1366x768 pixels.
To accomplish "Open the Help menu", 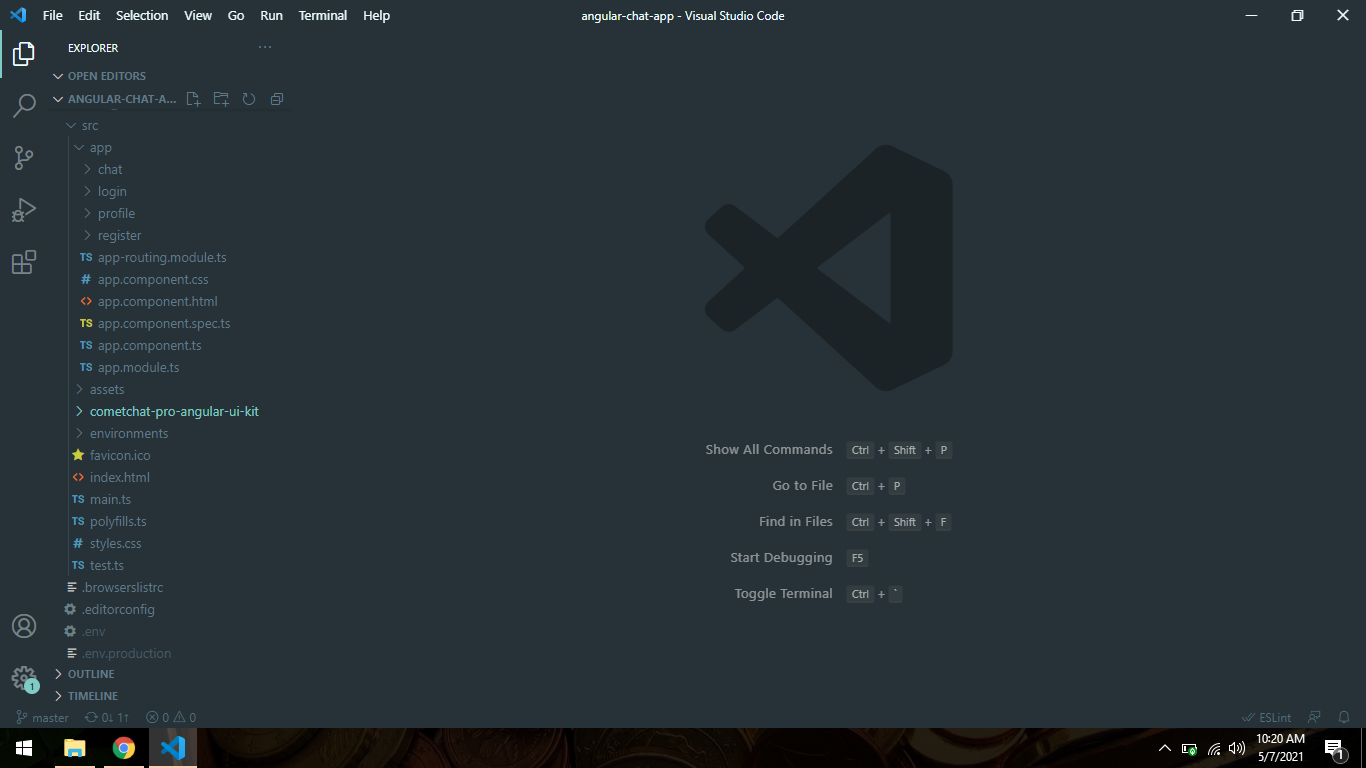I will [377, 15].
